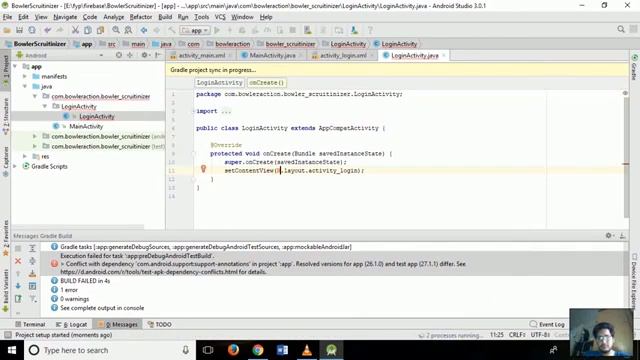Click the bowleraction breadcrumb
This screenshot has width=640, height=360.
229,44
